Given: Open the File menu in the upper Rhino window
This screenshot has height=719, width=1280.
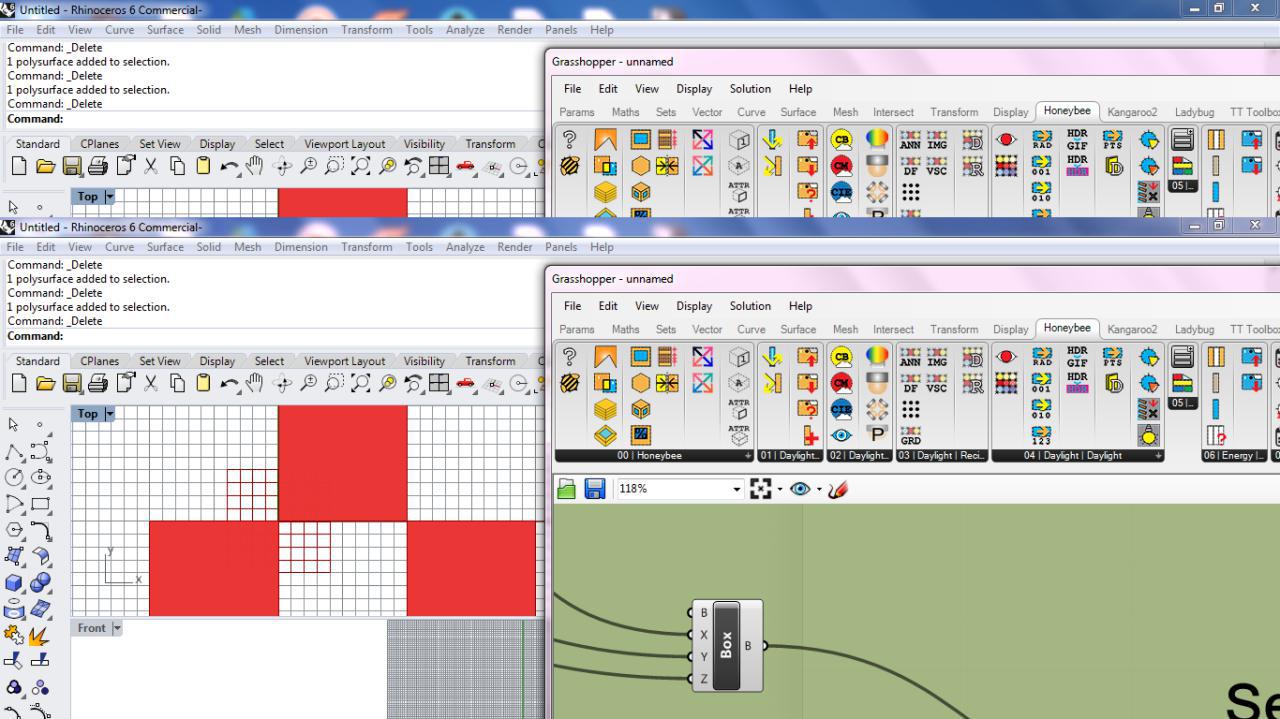Looking at the screenshot, I should [15, 30].
